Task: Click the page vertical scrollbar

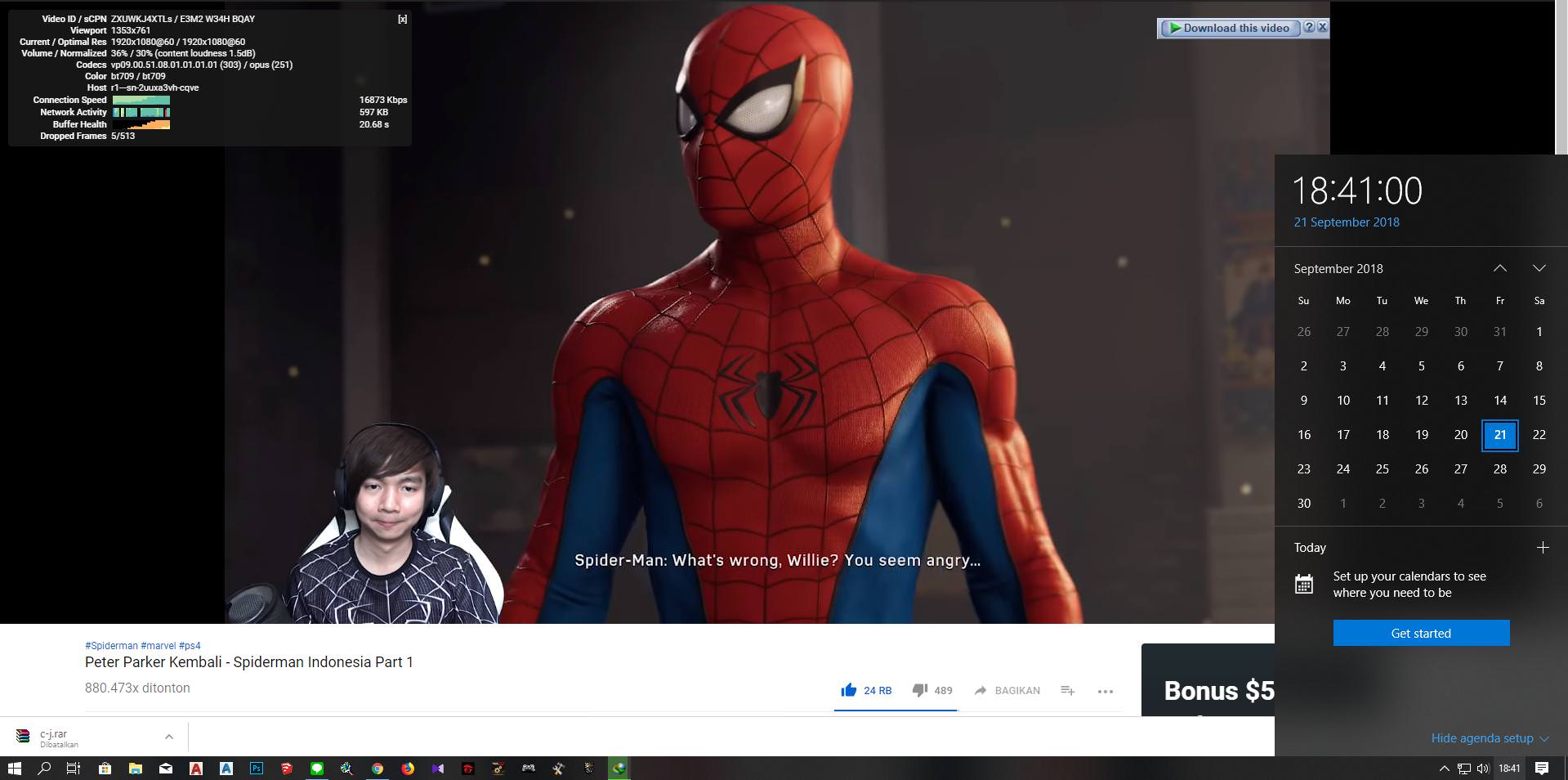Action: pos(1561,77)
